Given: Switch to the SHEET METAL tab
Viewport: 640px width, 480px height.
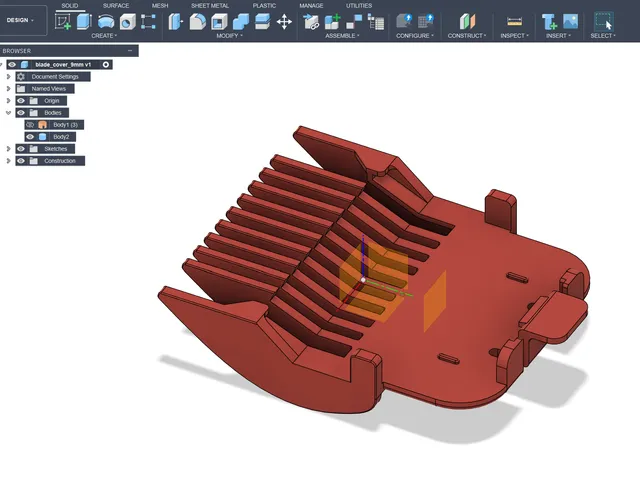Looking at the screenshot, I should [210, 6].
